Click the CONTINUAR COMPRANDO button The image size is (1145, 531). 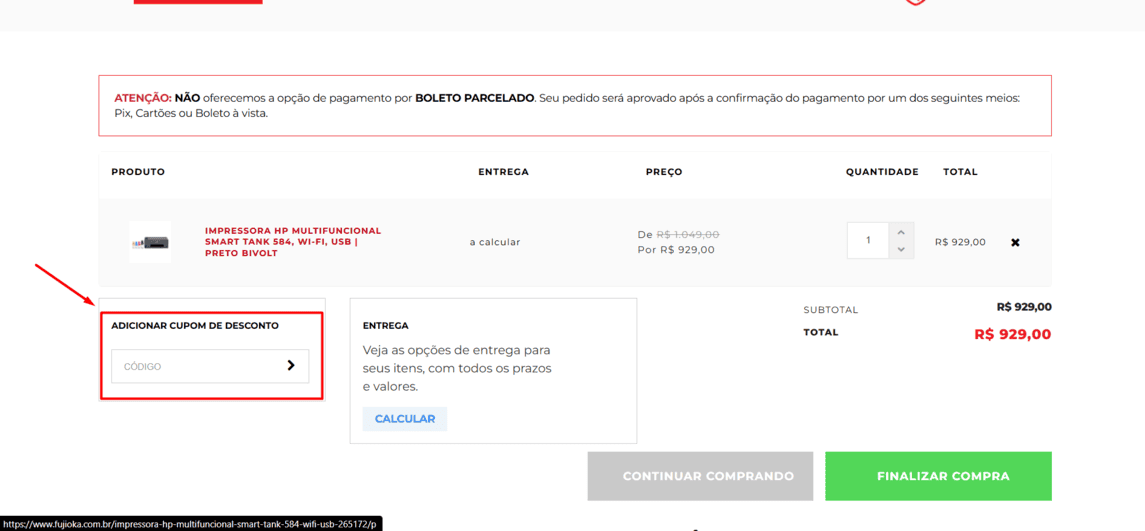(700, 476)
